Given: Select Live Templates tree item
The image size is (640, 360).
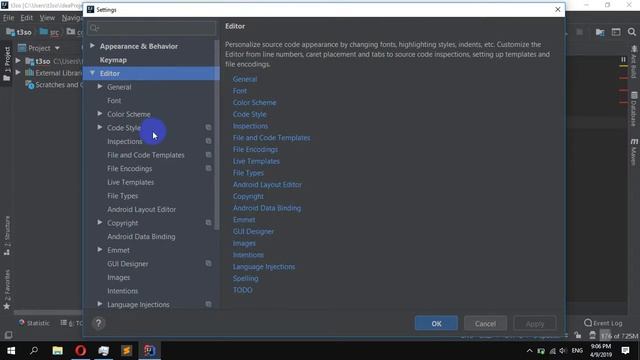Looking at the screenshot, I should pos(131,182).
